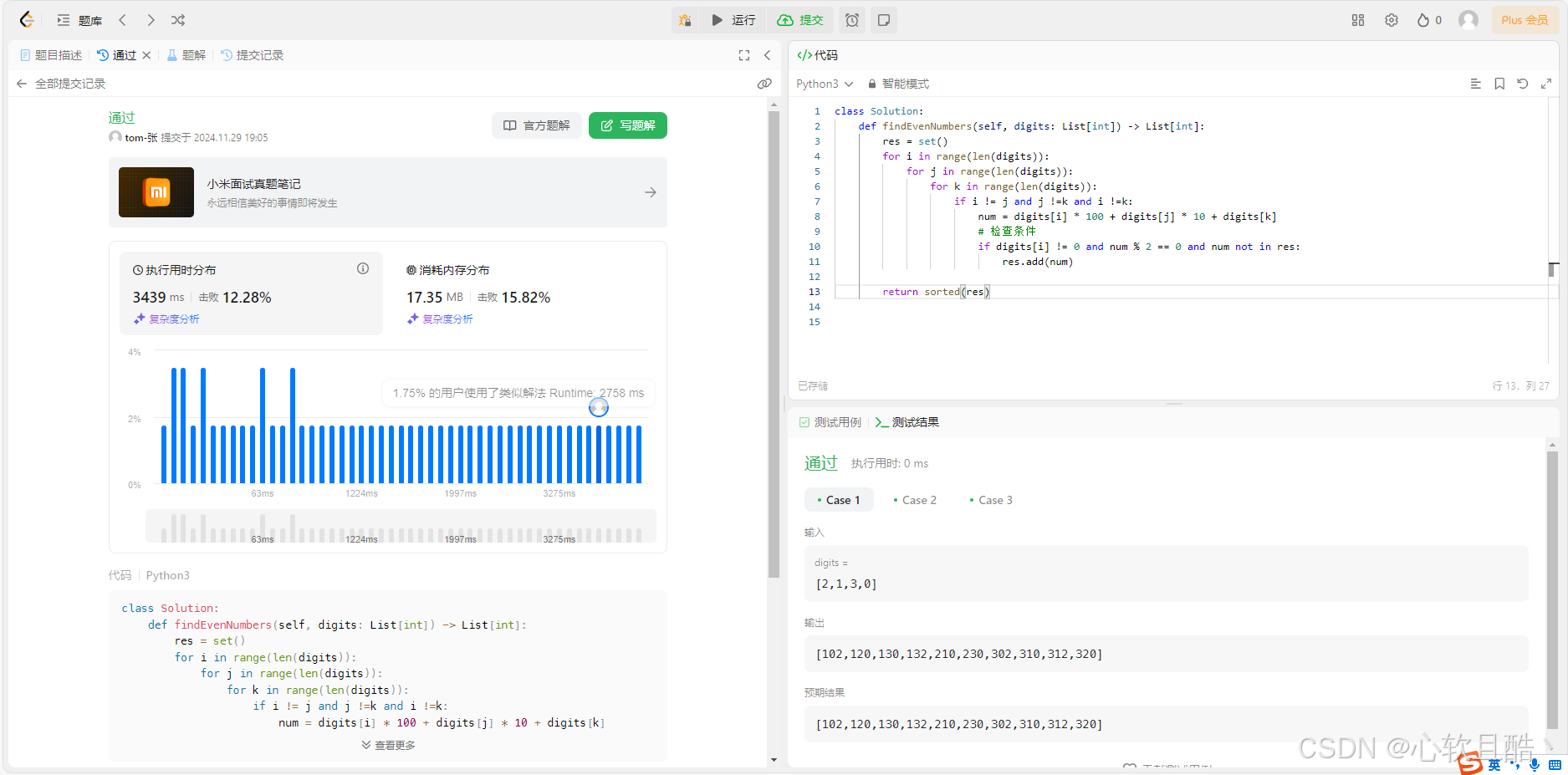Open the timer/stopwatch tool in the toolbar
1568x775 pixels.
pyautogui.click(x=851, y=19)
